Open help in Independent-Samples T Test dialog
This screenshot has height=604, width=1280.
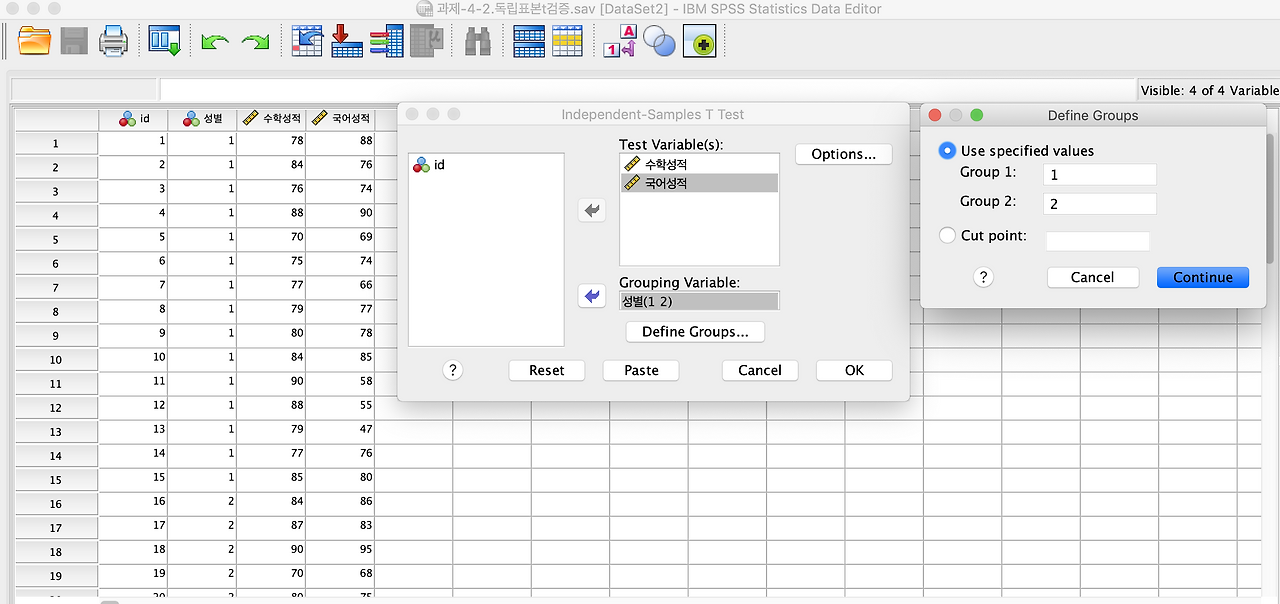(453, 370)
